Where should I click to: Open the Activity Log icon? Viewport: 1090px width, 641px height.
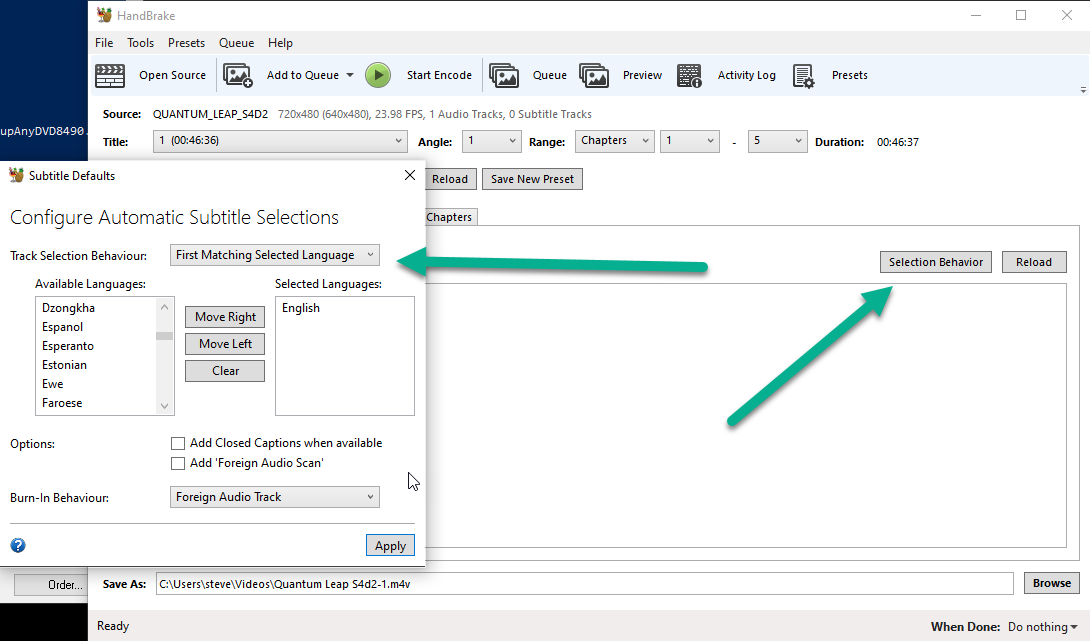[x=689, y=75]
